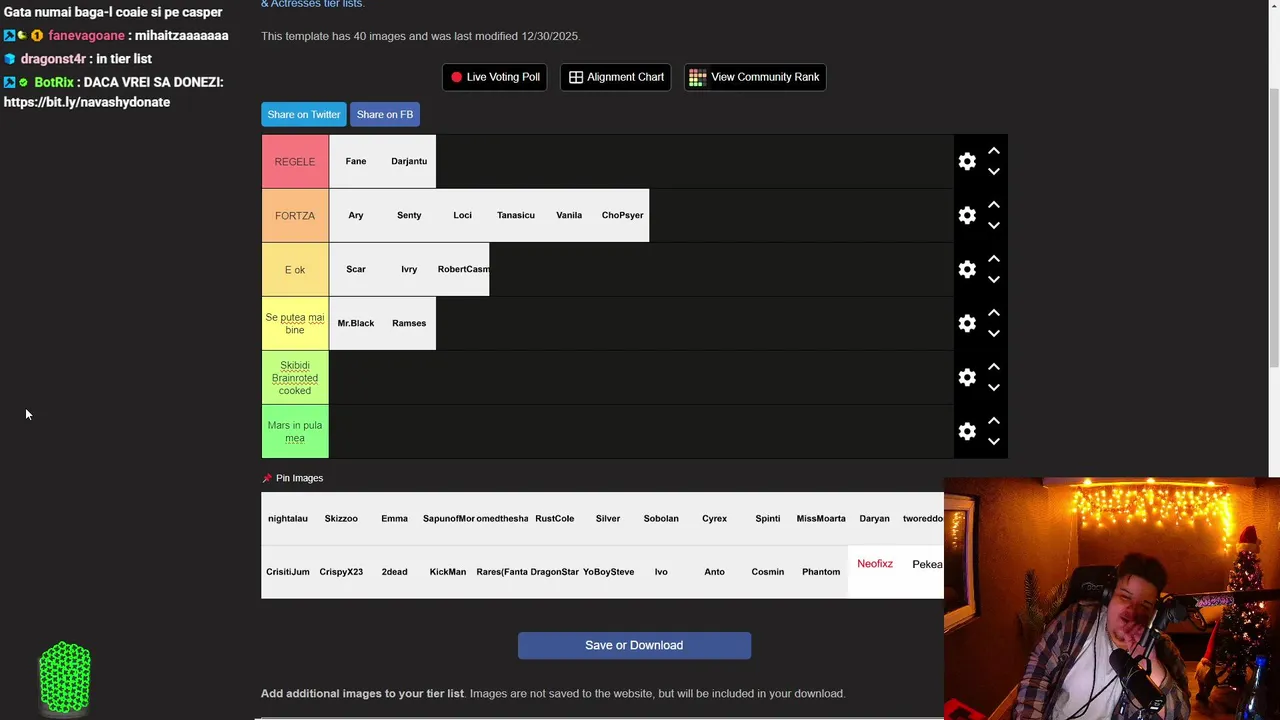The height and width of the screenshot is (720, 1280).
Task: Select Ary tile in FORTZA tier
Action: 356,215
